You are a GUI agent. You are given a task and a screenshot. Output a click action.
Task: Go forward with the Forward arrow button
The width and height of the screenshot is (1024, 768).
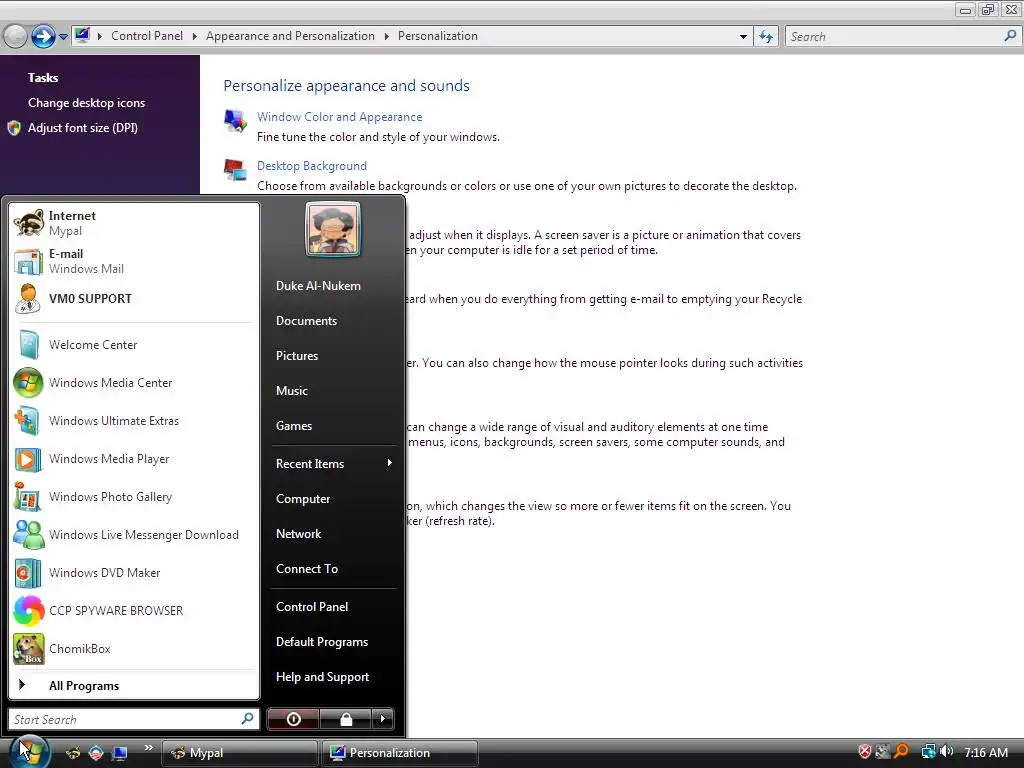coord(44,37)
